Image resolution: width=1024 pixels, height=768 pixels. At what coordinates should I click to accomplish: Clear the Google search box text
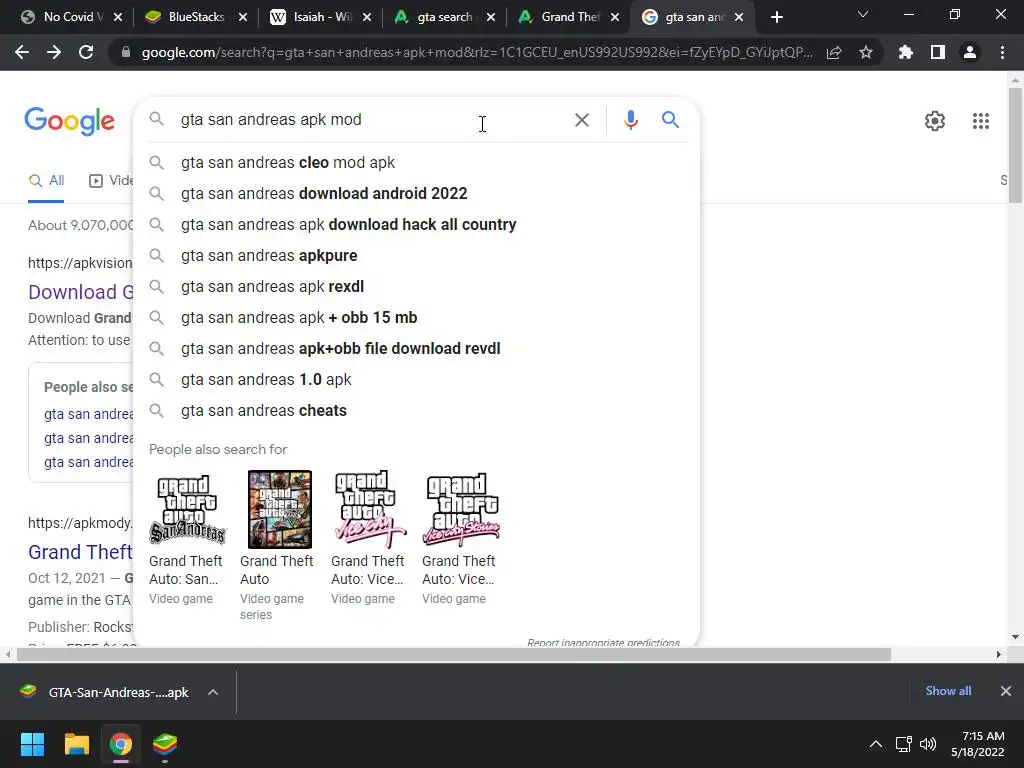click(x=581, y=120)
